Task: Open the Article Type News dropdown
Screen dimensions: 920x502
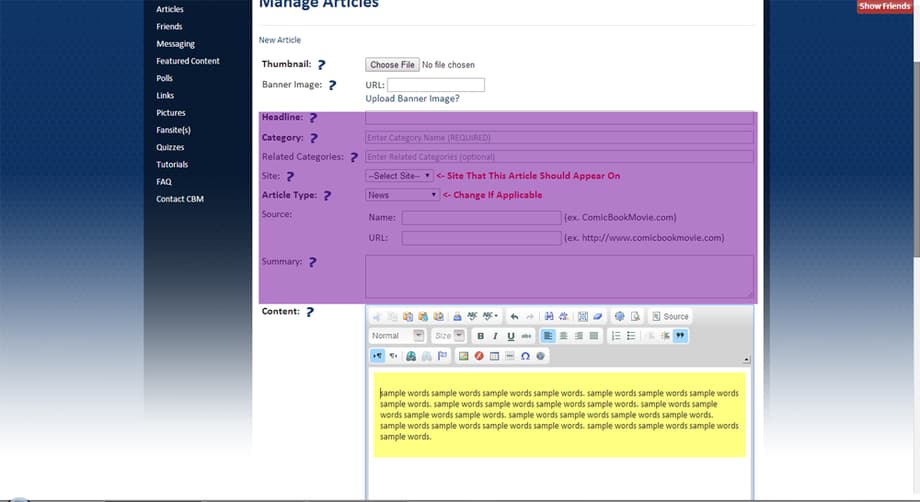Action: pos(402,195)
